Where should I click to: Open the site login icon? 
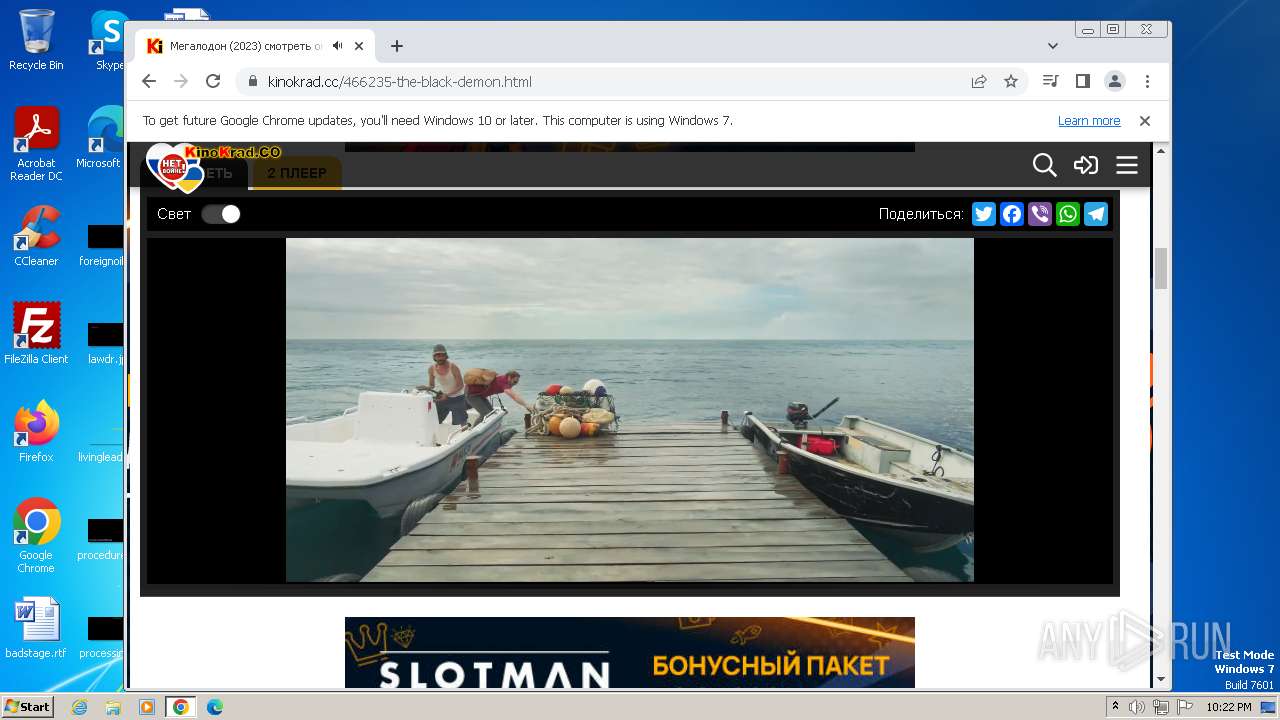coord(1086,165)
